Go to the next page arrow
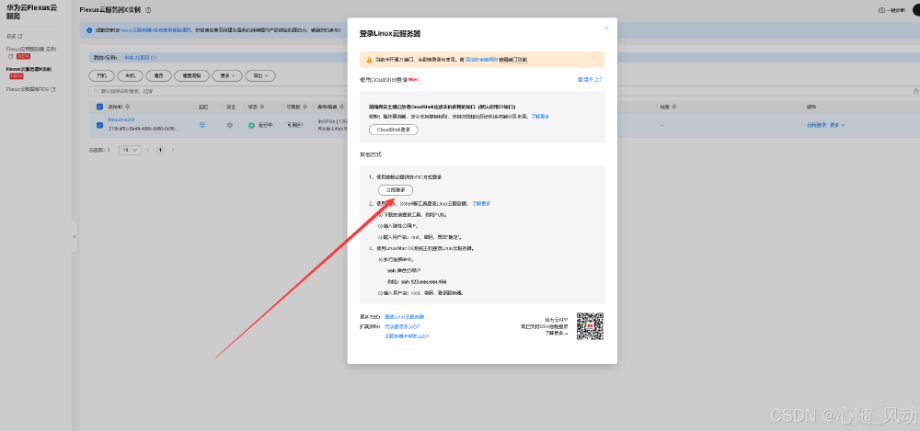This screenshot has width=920, height=431. (x=172, y=150)
